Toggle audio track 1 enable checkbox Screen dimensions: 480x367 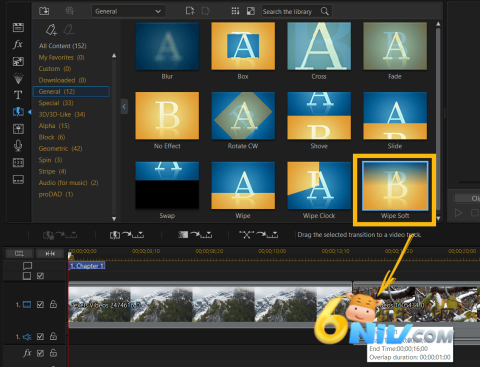(x=40, y=337)
